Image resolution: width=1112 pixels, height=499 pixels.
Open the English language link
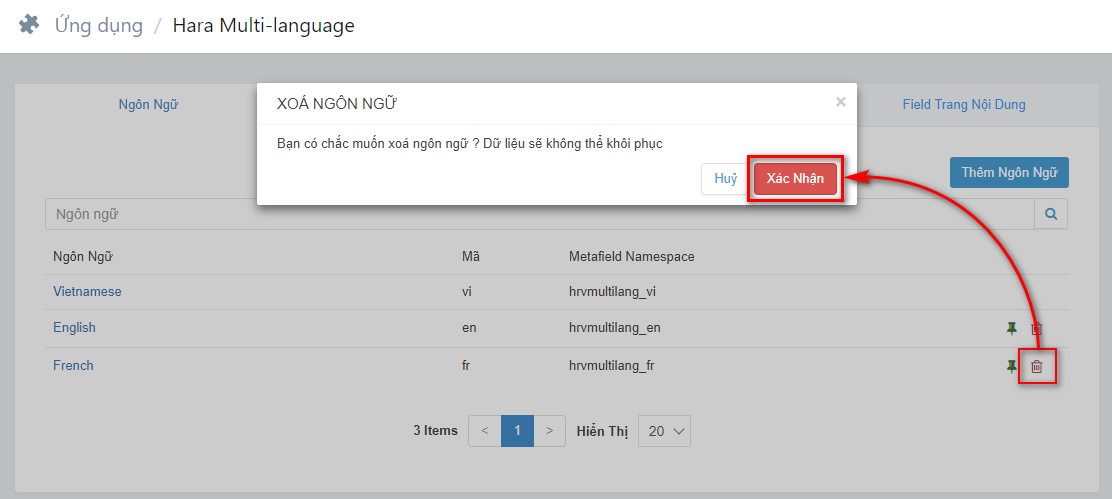pos(74,327)
